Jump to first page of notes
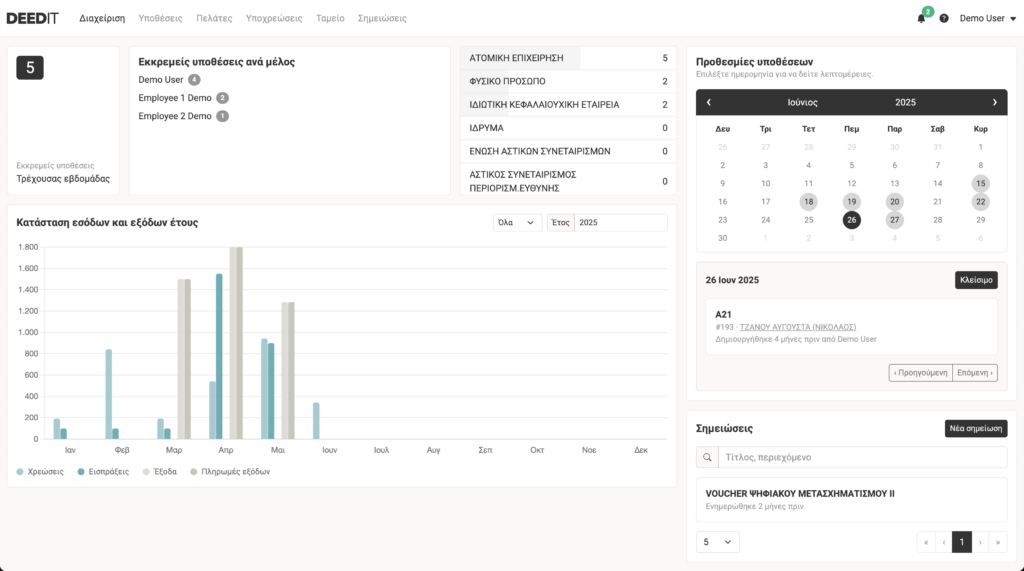Screen dimensions: 1024x571 click(x=926, y=542)
